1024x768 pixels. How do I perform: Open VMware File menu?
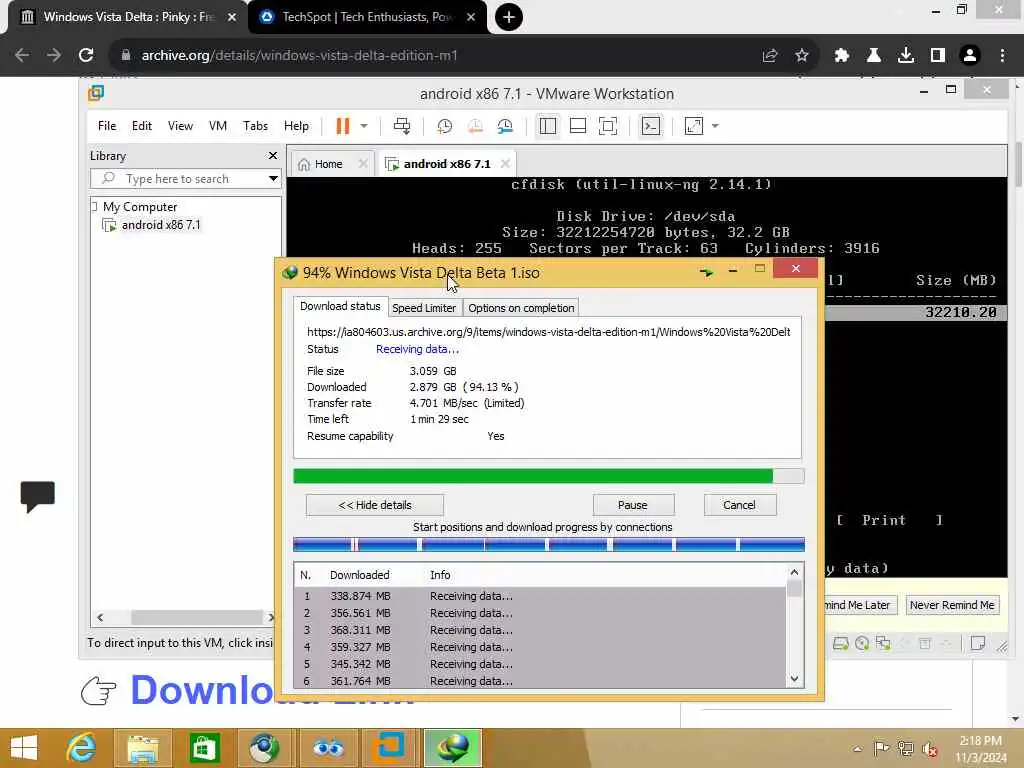(x=107, y=126)
